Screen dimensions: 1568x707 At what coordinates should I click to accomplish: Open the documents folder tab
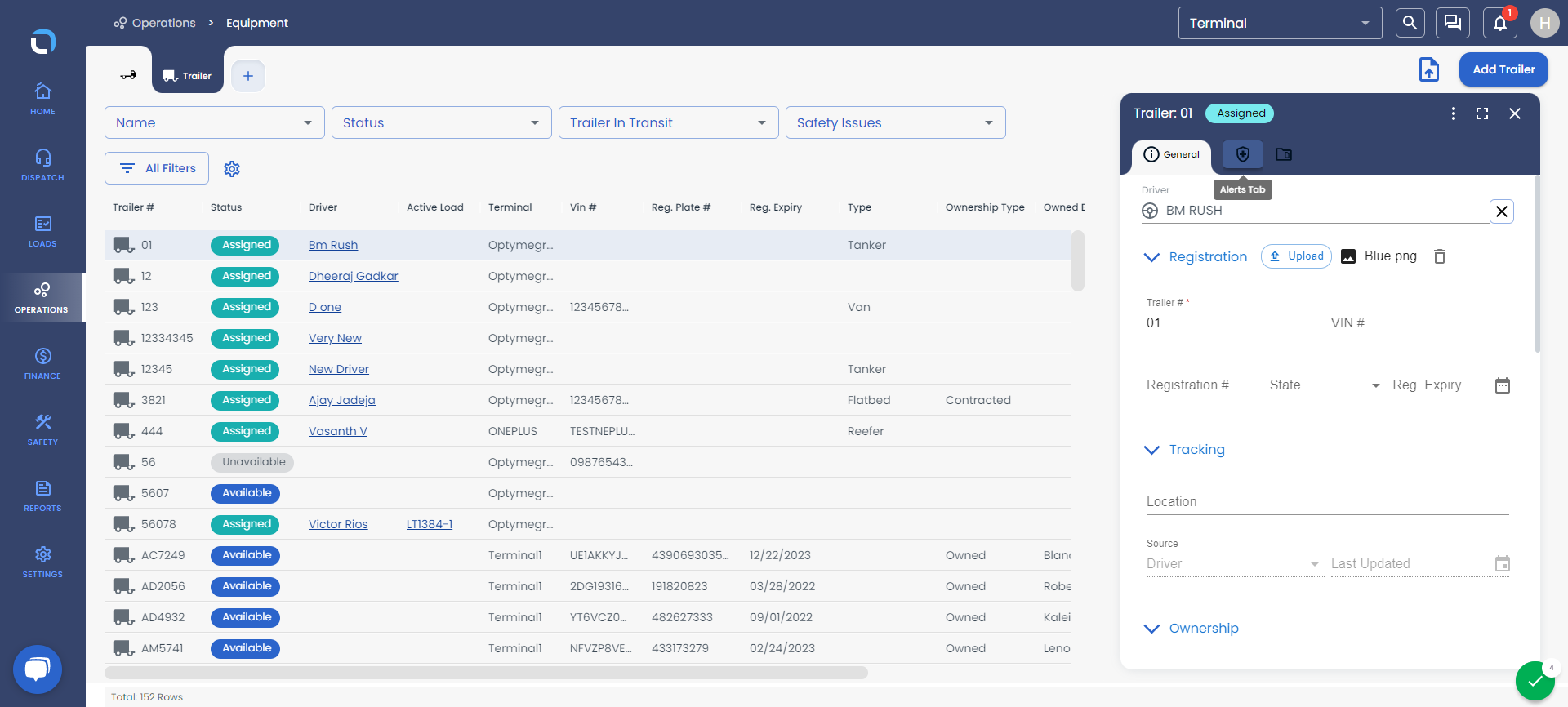click(1284, 154)
